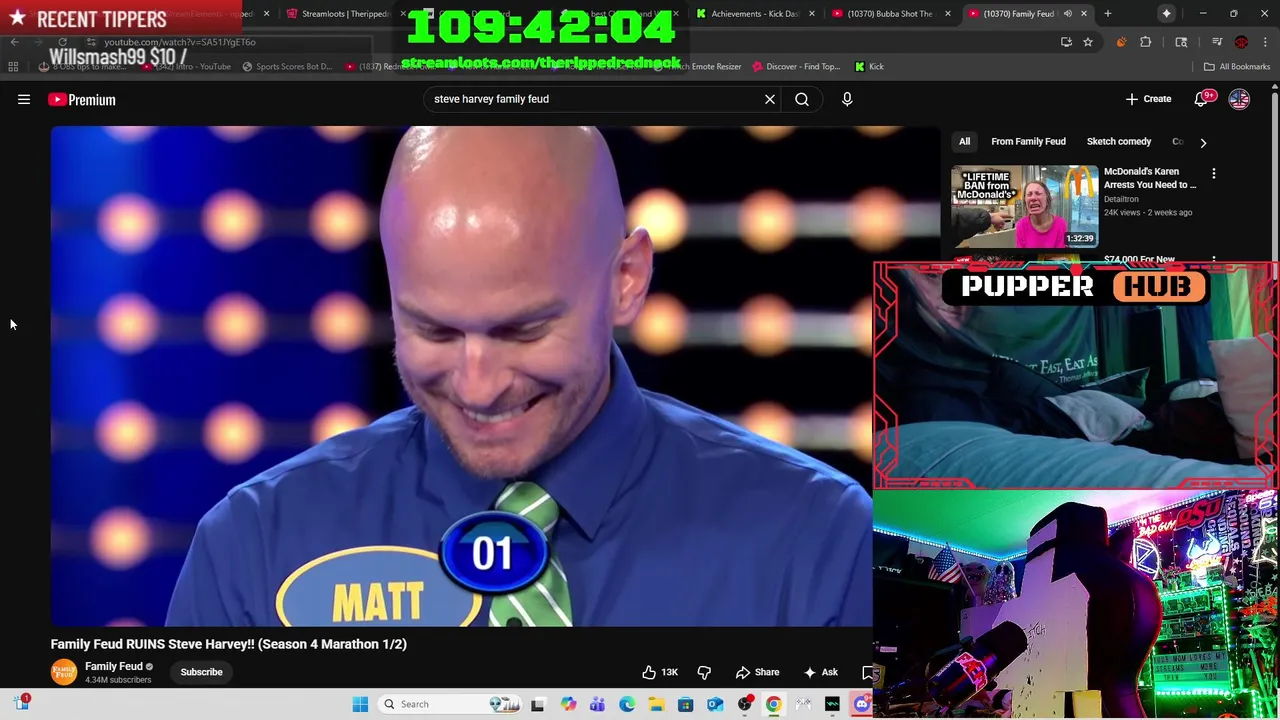Clear the search query with the X
The width and height of the screenshot is (1280, 720).
[x=770, y=99]
